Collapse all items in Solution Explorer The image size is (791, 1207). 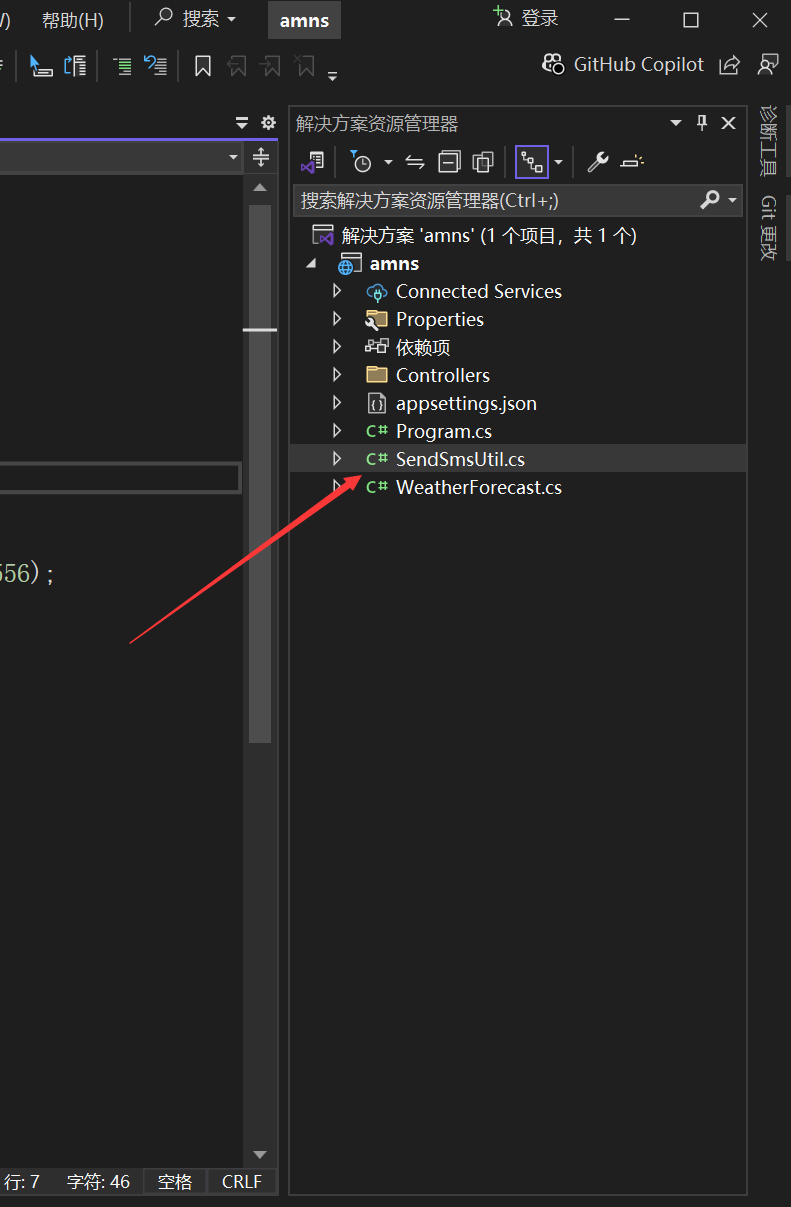coord(450,162)
